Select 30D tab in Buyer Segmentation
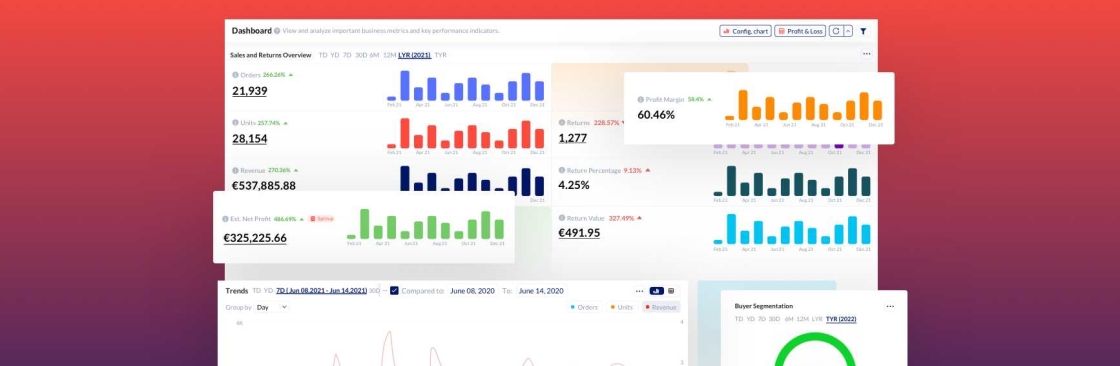Image resolution: width=1120 pixels, height=366 pixels. pyautogui.click(x=774, y=319)
